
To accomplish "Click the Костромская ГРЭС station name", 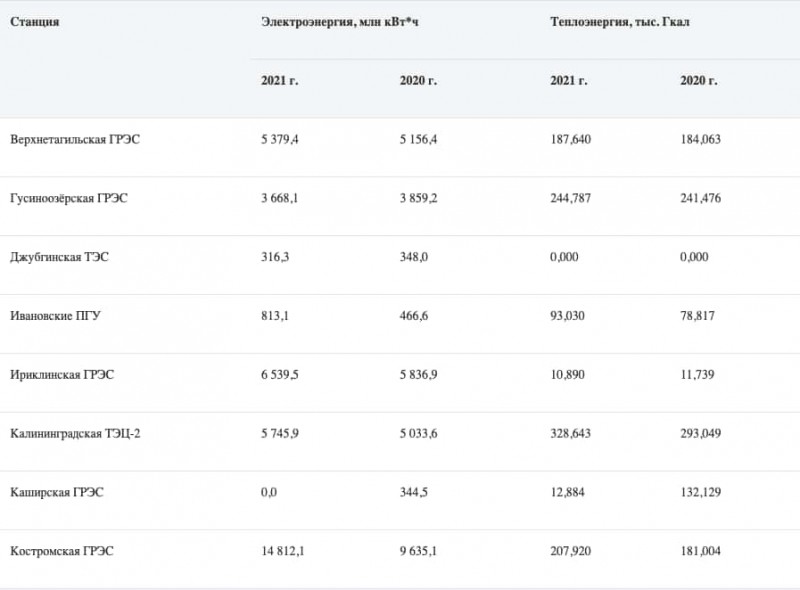I will click(x=62, y=551).
